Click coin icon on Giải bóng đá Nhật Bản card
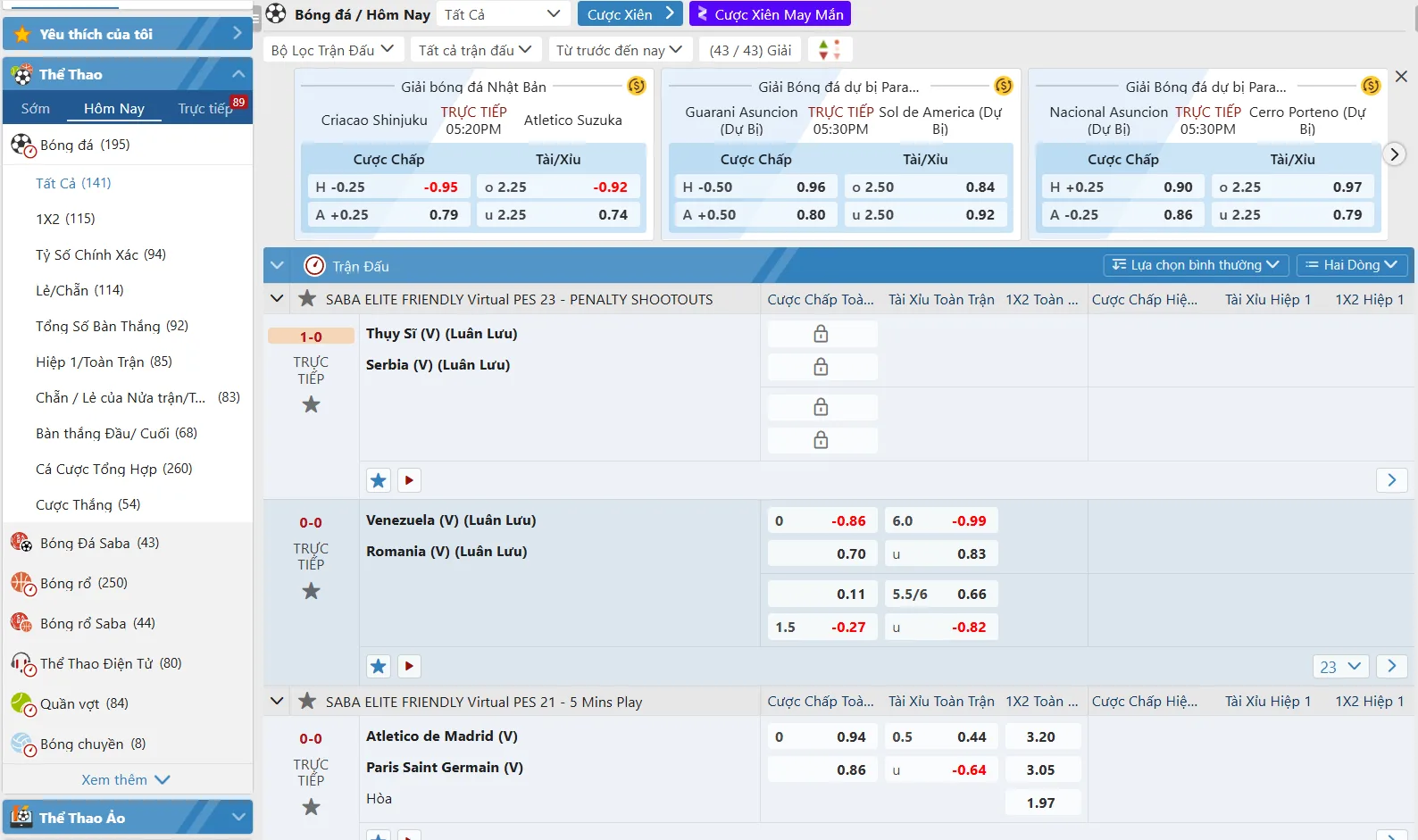This screenshot has height=840, width=1418. (637, 86)
